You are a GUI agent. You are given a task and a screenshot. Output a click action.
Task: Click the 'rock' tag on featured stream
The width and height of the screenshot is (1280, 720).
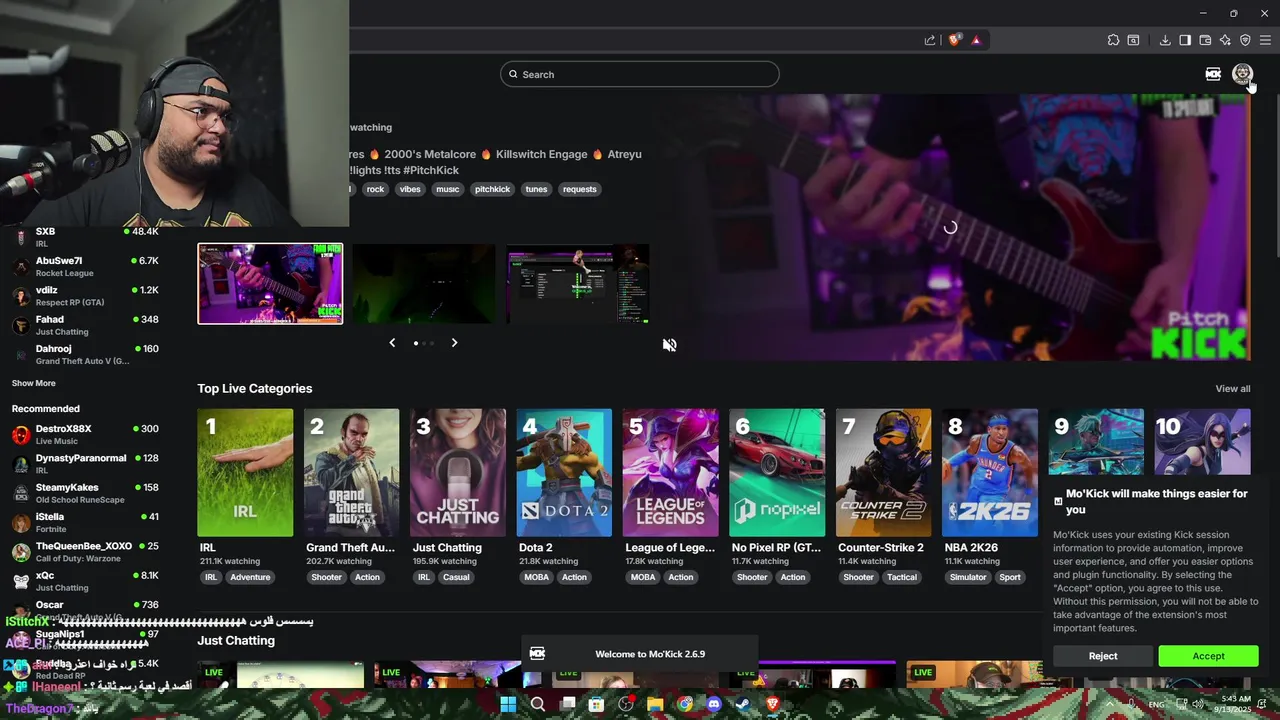click(375, 189)
